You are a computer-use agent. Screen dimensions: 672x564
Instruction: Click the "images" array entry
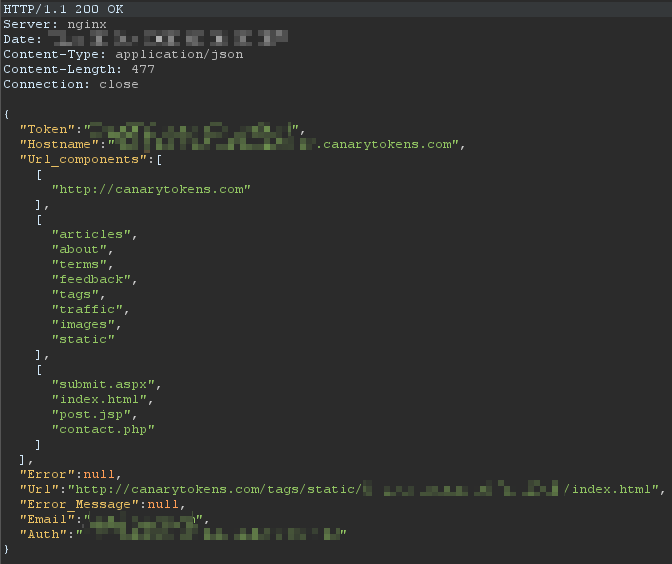tap(85, 324)
